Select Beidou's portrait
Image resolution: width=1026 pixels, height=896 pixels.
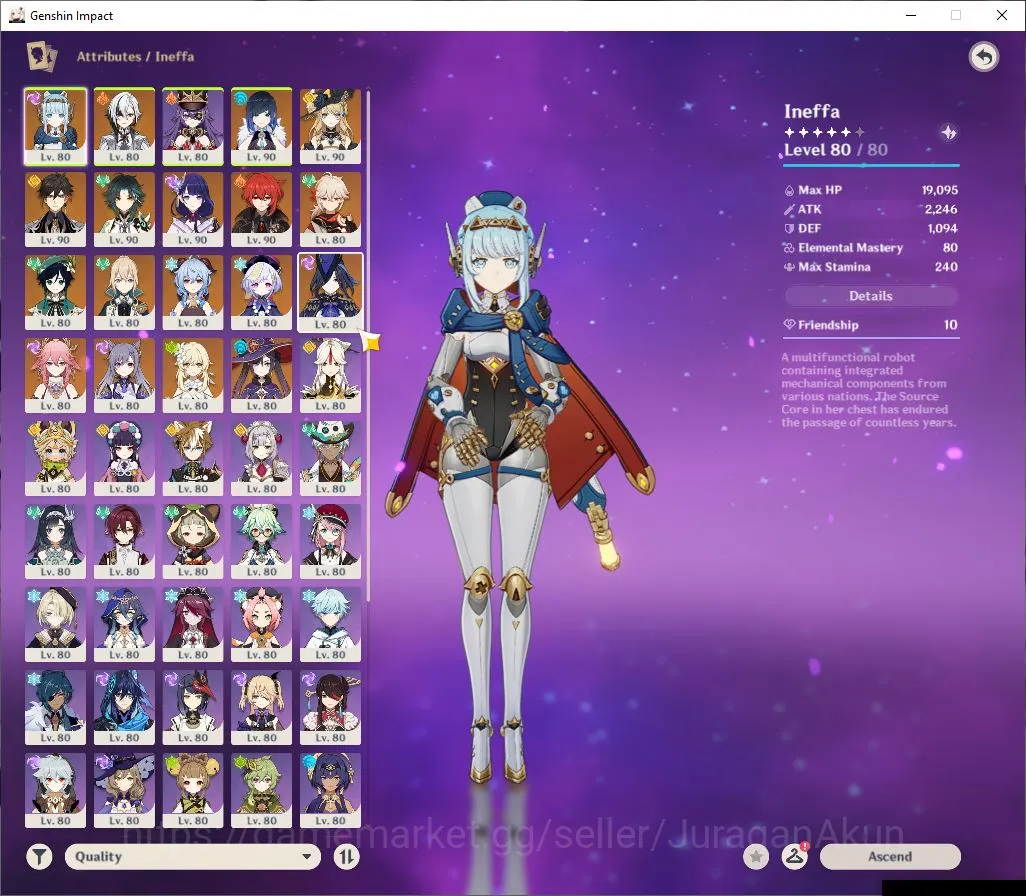(330, 708)
